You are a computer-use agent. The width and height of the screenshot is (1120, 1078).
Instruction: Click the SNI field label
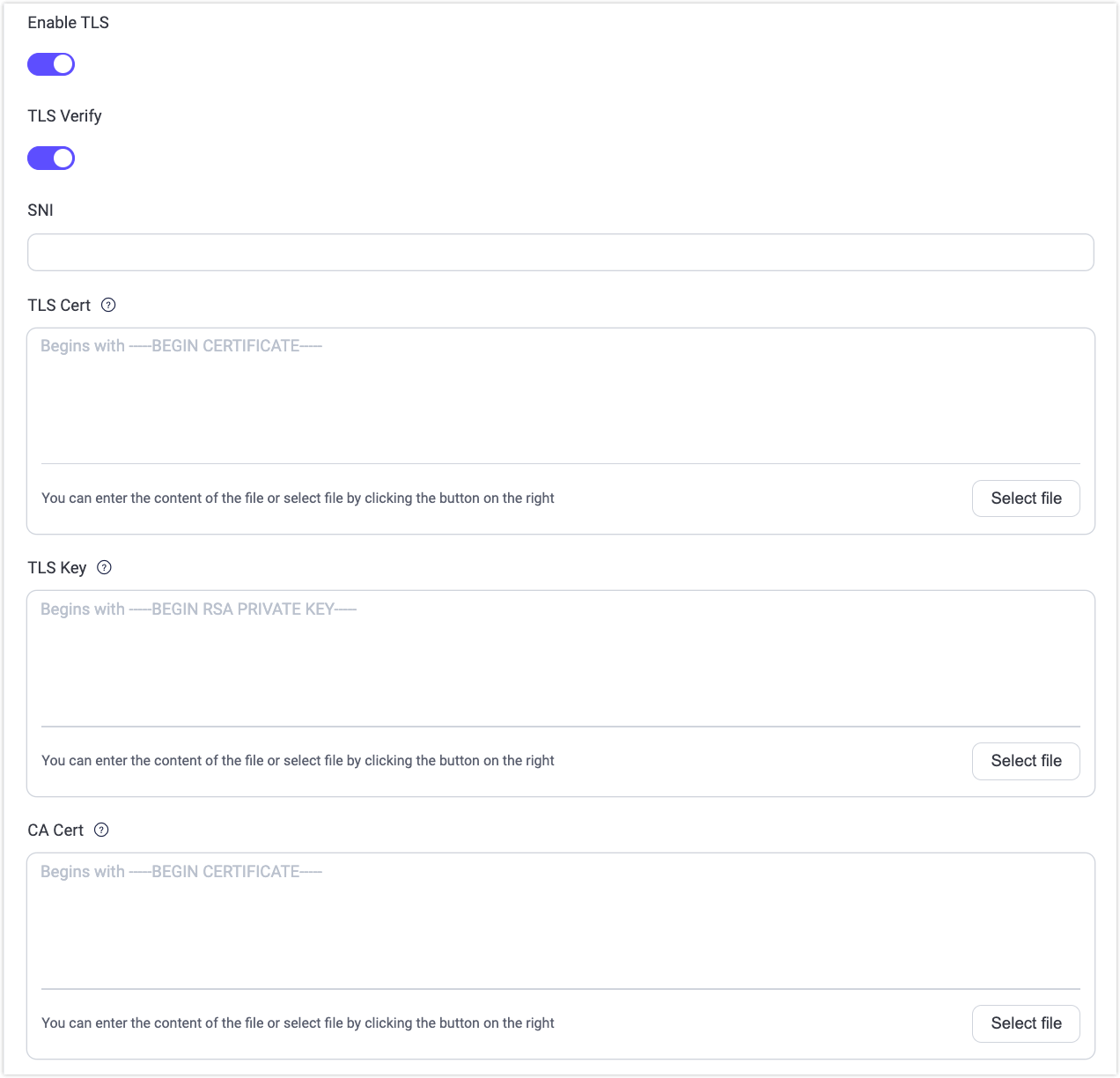(x=41, y=210)
